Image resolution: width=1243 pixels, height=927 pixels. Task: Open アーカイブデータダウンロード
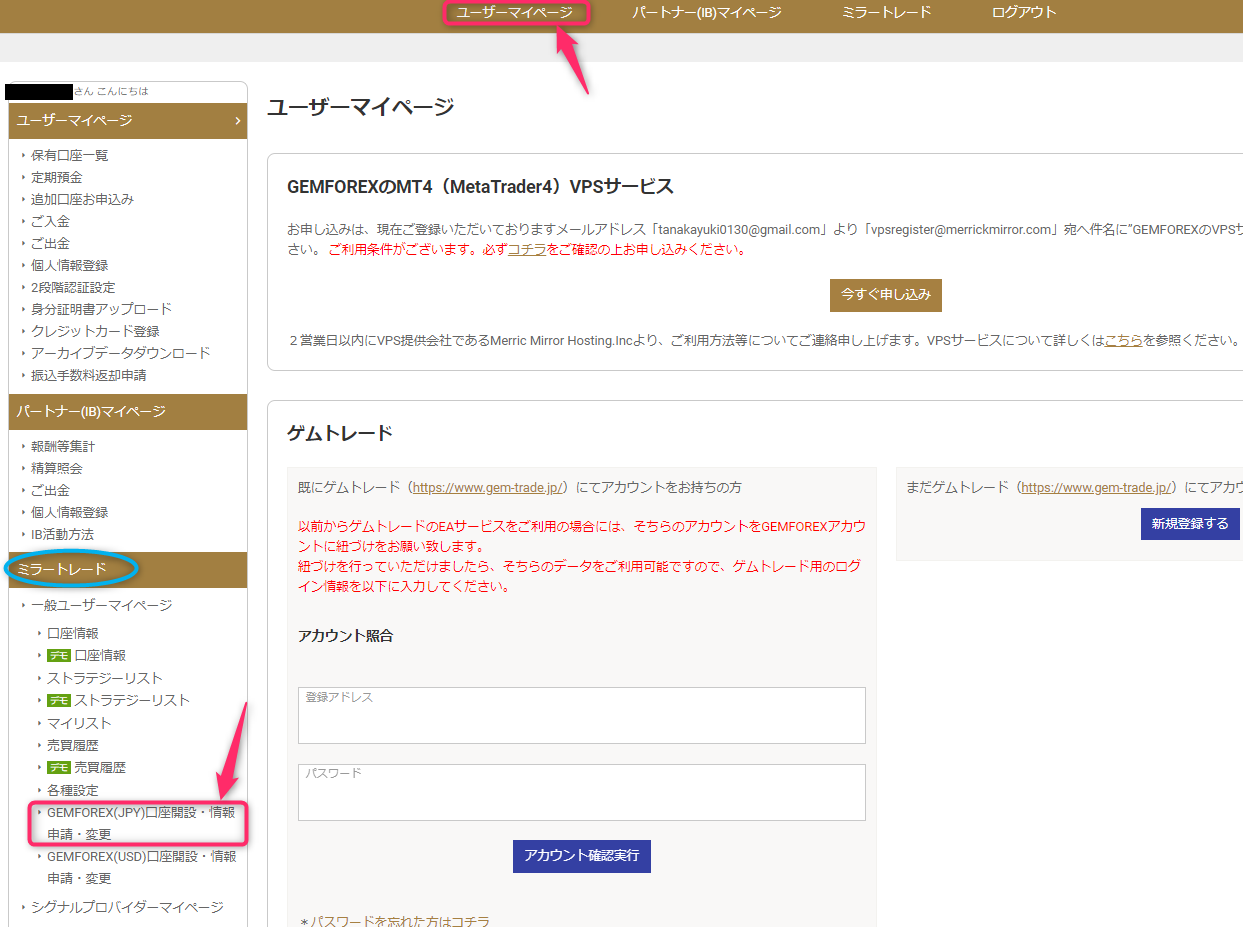(x=121, y=353)
